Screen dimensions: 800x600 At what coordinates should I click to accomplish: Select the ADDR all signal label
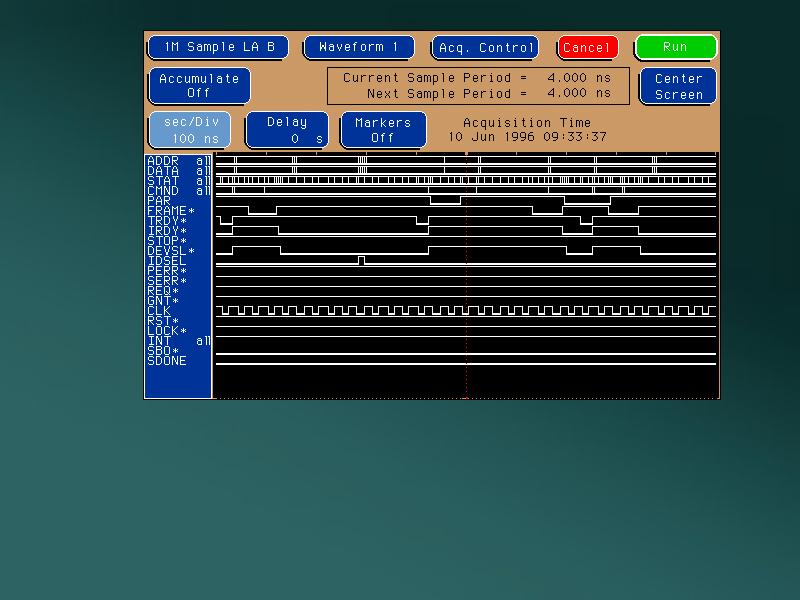point(178,161)
